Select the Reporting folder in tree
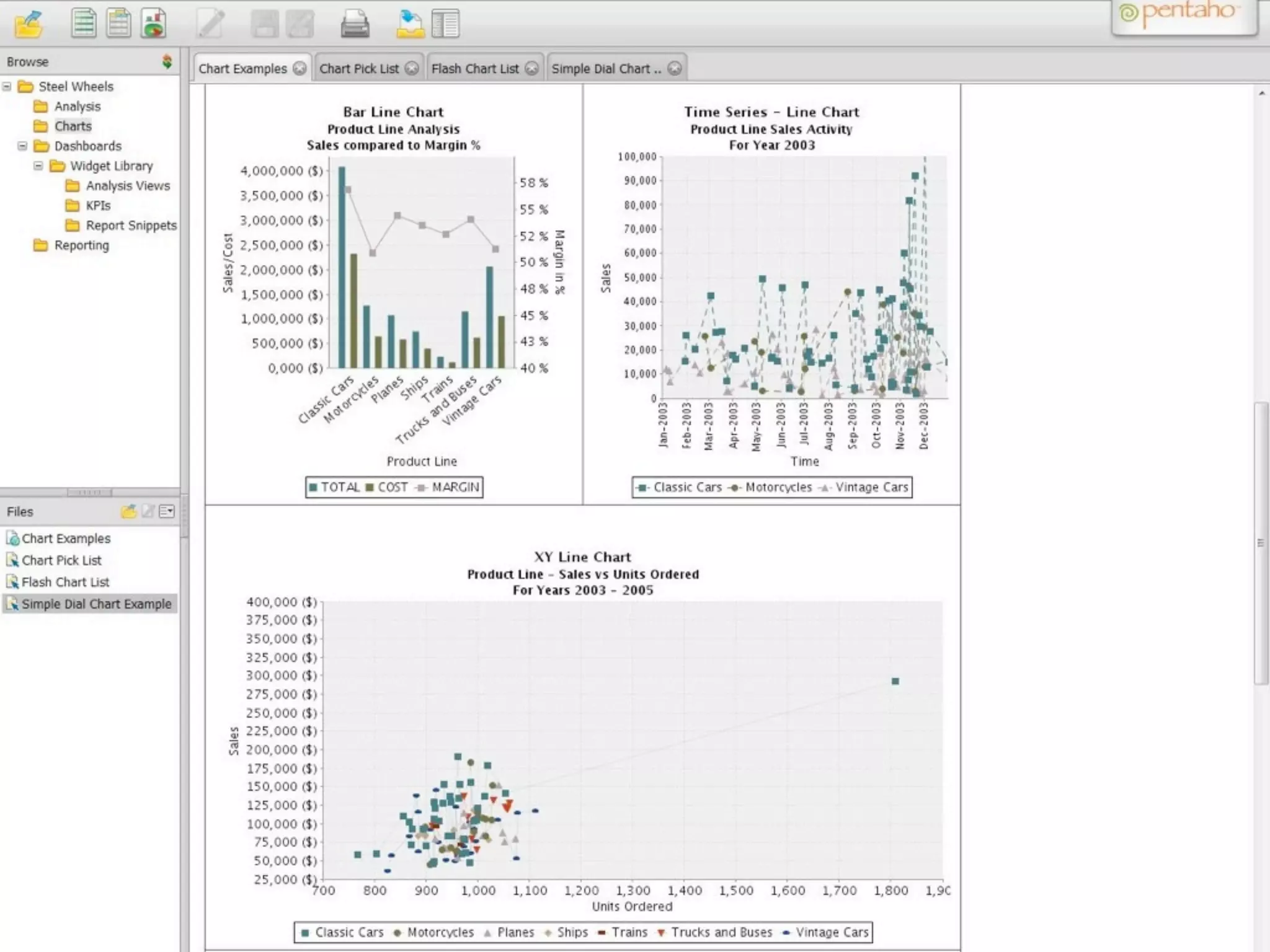Viewport: 1270px width, 952px height. (x=81, y=245)
